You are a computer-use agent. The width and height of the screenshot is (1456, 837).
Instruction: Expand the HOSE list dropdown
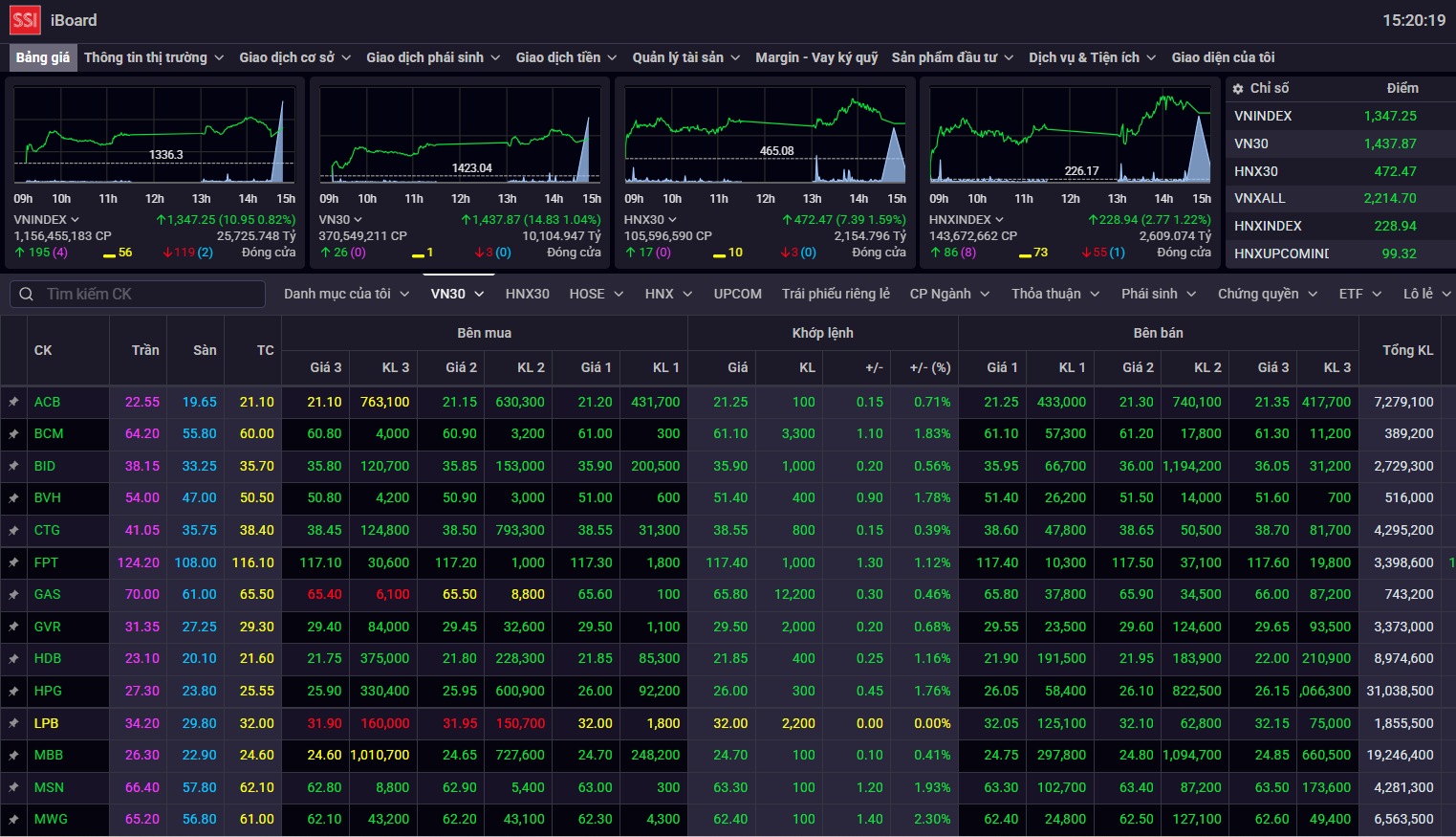tap(597, 294)
